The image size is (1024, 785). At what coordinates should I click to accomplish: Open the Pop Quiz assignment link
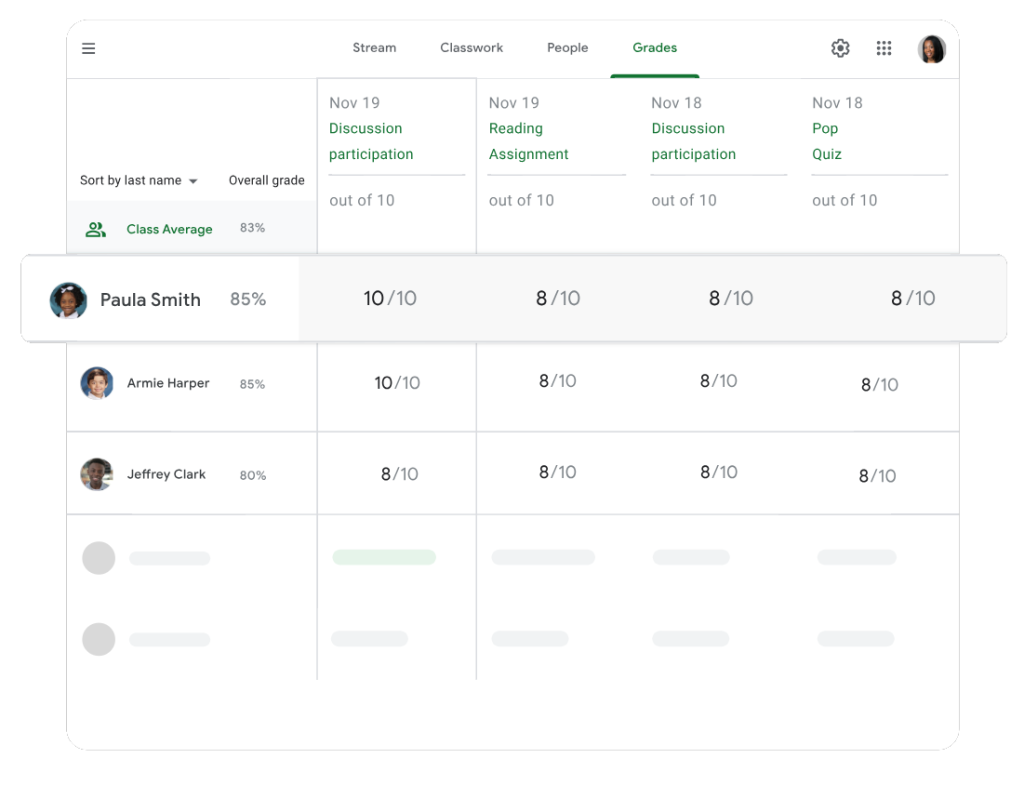tap(826, 141)
